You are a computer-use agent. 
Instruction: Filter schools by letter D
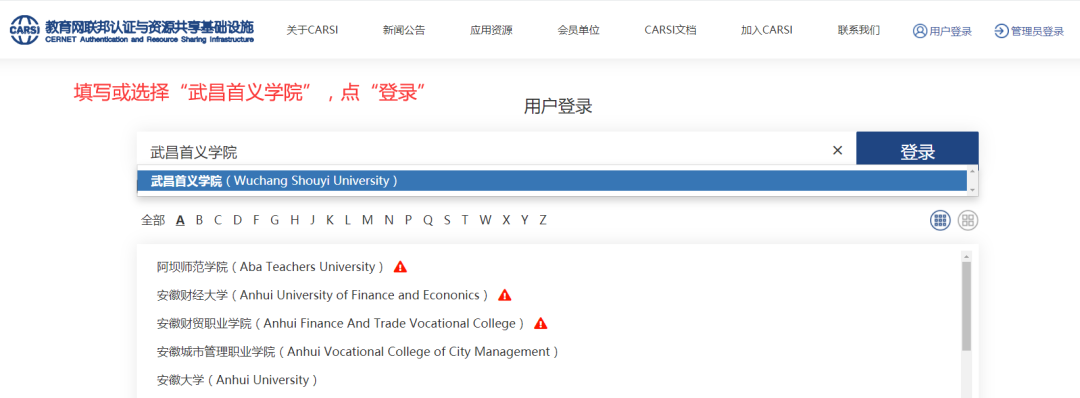[x=238, y=220]
